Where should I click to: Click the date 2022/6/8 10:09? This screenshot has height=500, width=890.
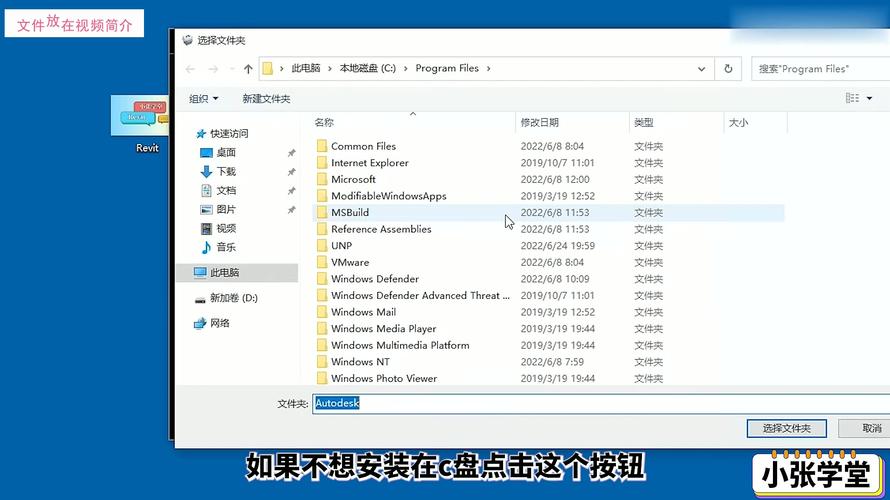(x=555, y=279)
